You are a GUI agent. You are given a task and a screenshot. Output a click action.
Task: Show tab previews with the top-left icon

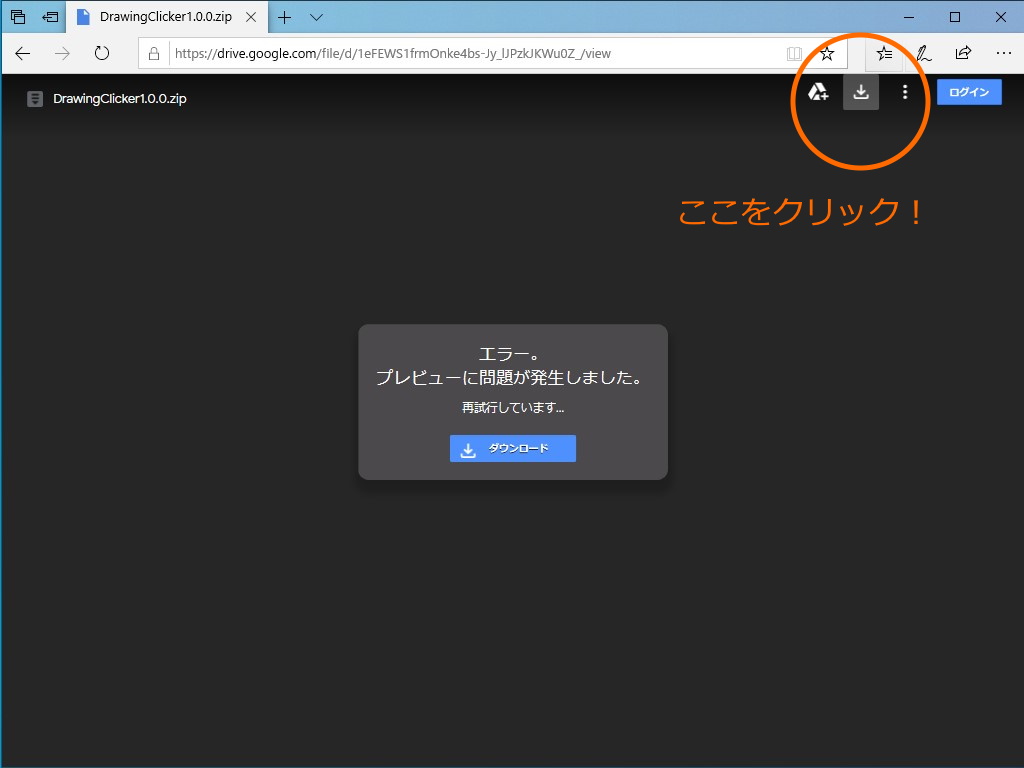click(x=17, y=16)
